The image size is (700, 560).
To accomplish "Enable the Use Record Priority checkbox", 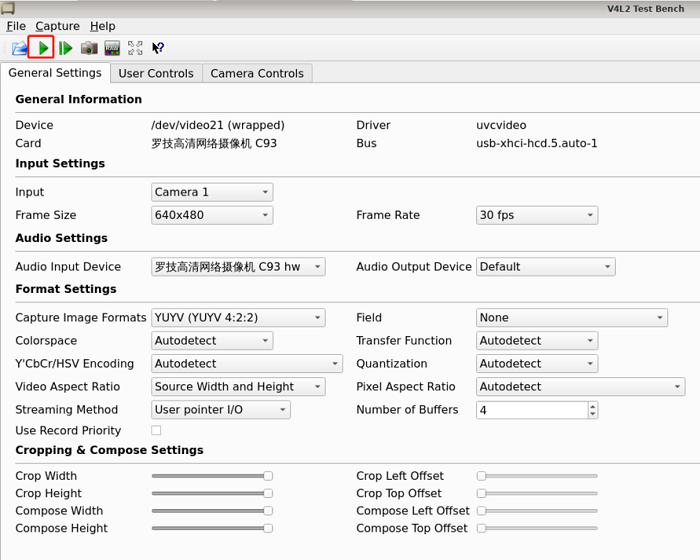I will pyautogui.click(x=155, y=431).
